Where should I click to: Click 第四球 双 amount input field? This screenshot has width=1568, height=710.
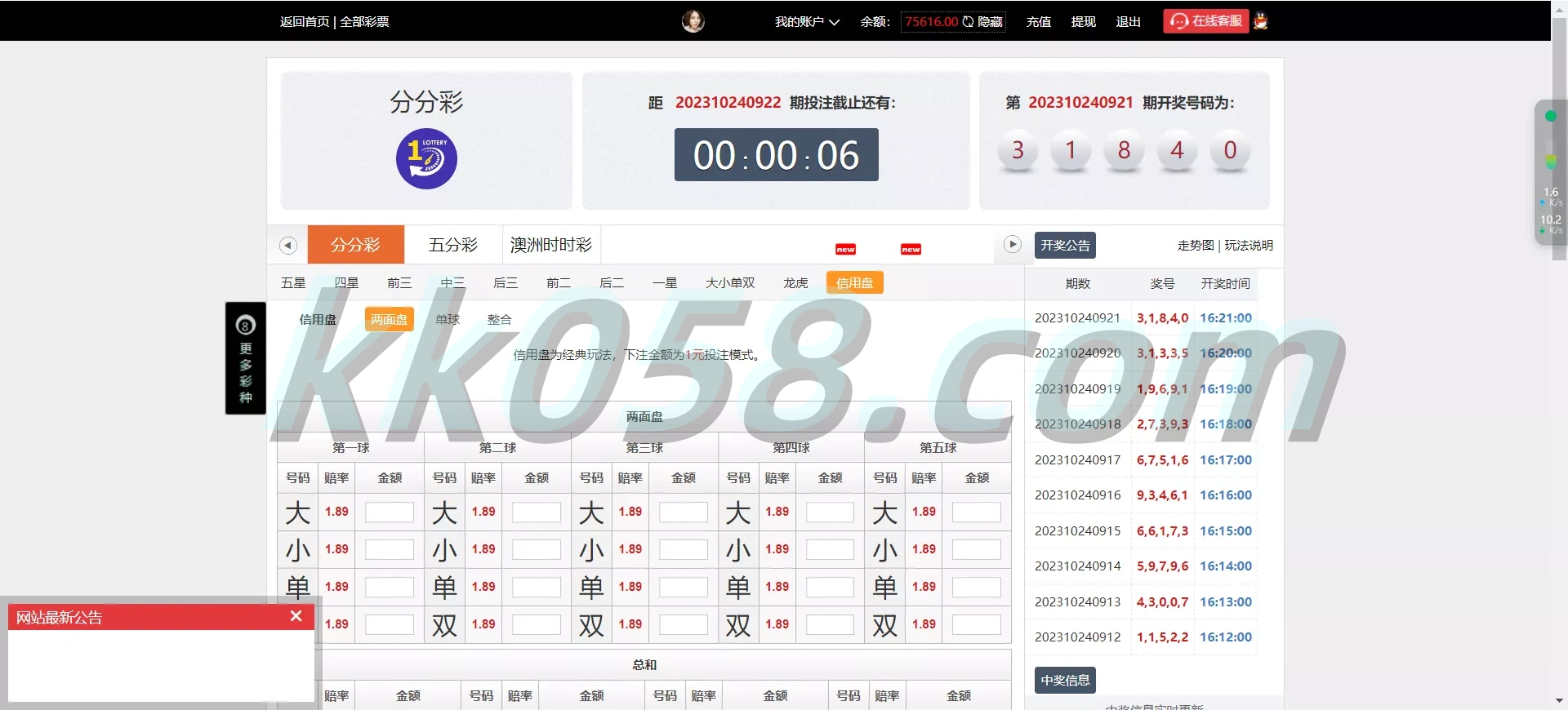[830, 624]
